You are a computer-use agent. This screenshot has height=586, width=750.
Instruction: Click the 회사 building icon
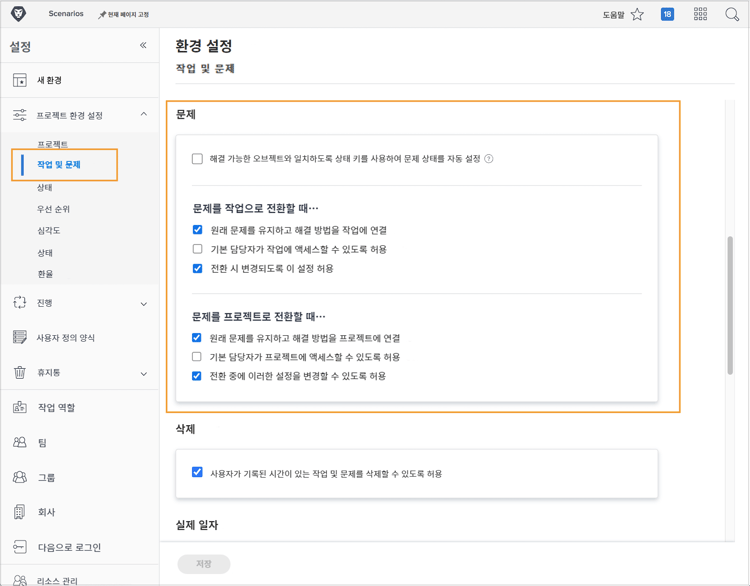(x=20, y=512)
